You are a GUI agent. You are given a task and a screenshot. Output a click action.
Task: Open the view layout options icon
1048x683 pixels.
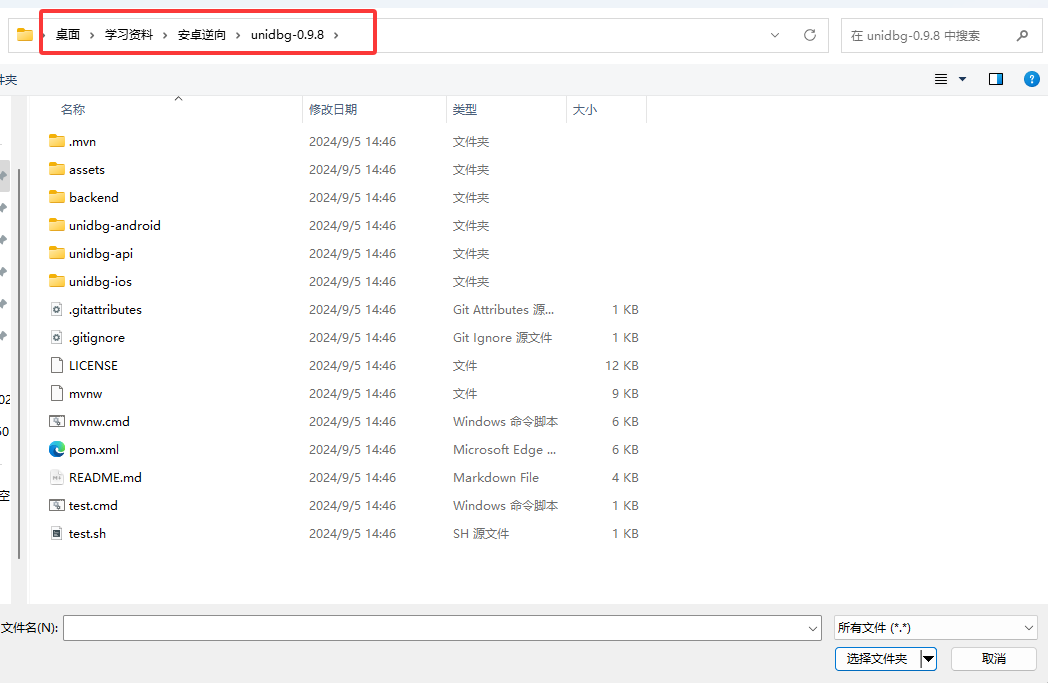coord(940,79)
